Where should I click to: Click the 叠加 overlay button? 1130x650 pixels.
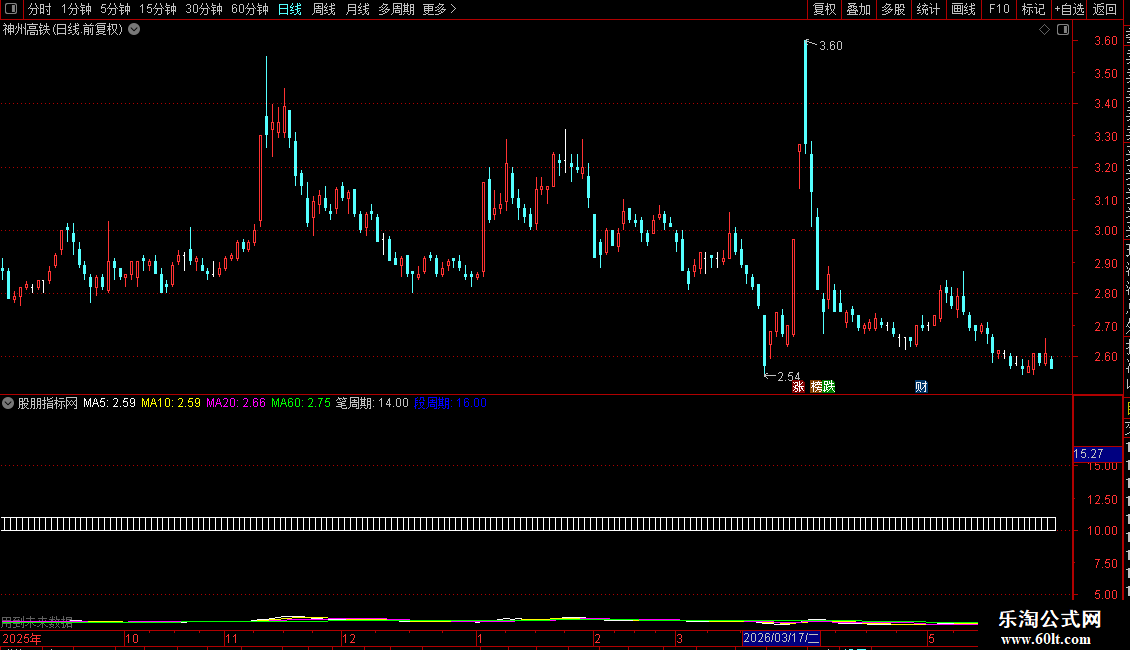[859, 9]
